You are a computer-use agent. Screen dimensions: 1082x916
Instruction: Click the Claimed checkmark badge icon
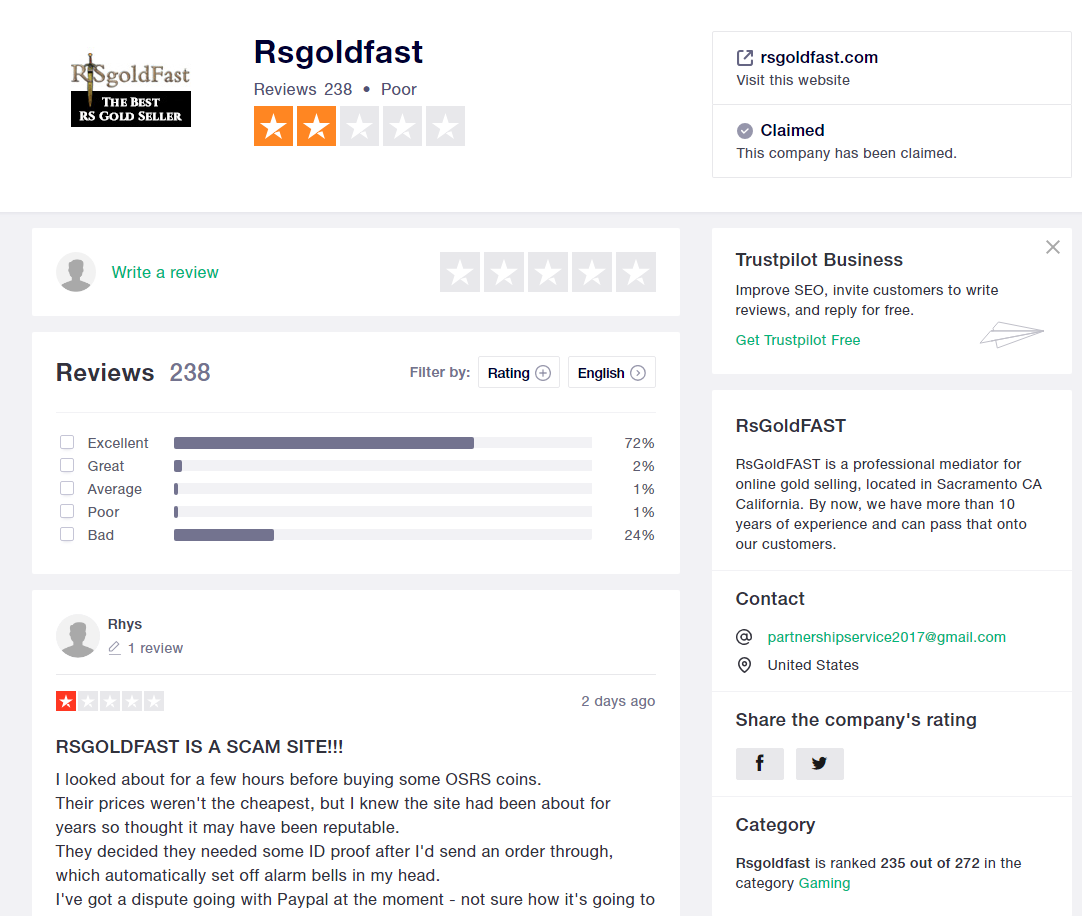point(745,130)
